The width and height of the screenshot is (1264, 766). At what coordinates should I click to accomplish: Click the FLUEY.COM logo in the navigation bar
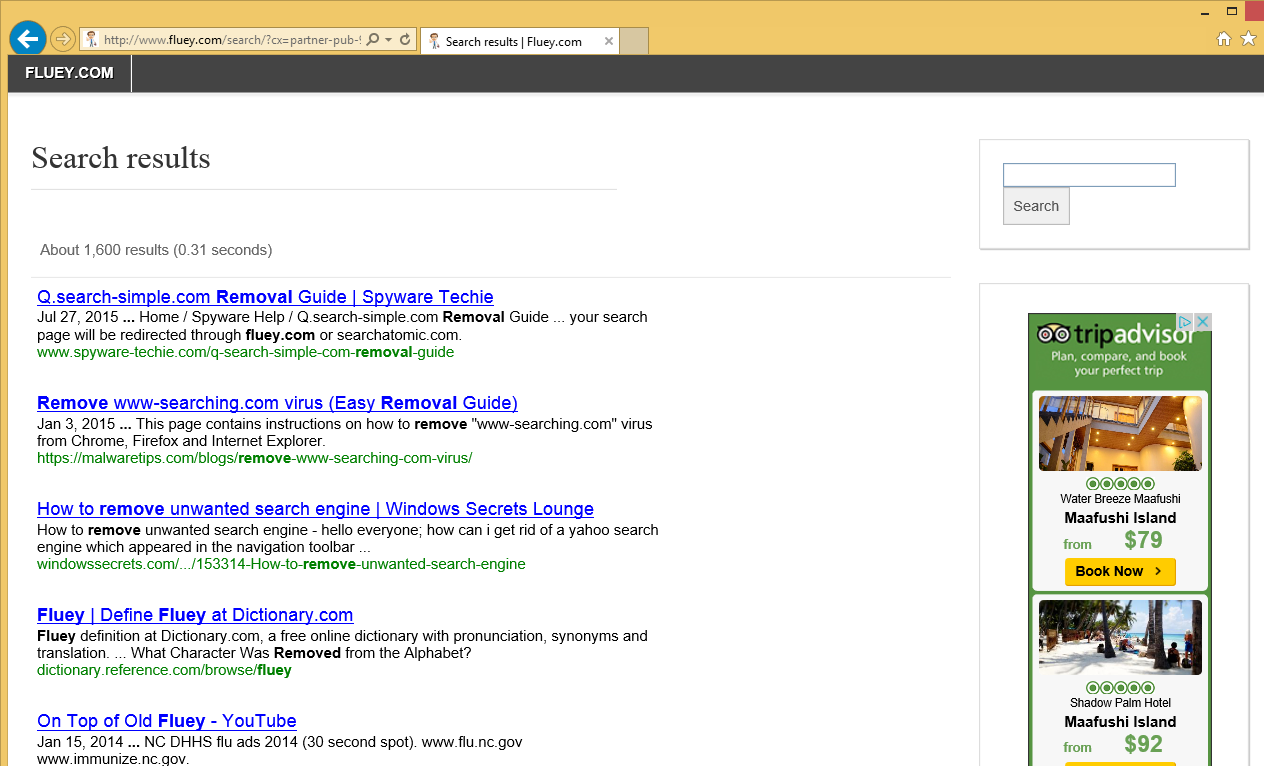(x=69, y=72)
